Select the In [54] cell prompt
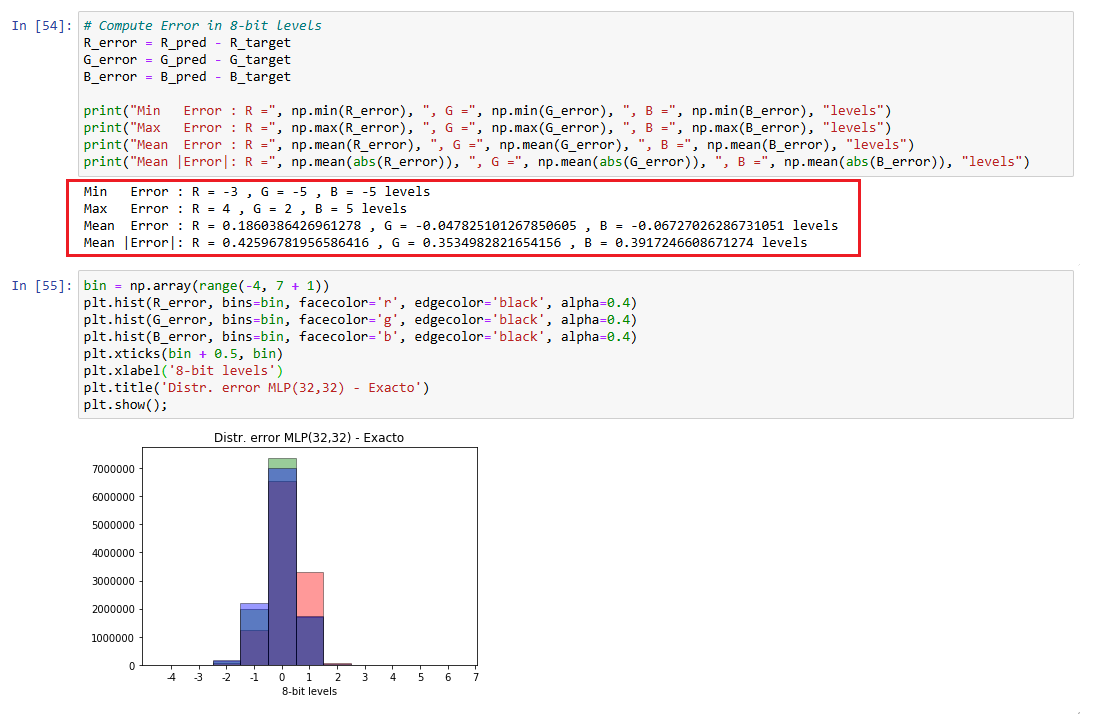 pyautogui.click(x=42, y=26)
